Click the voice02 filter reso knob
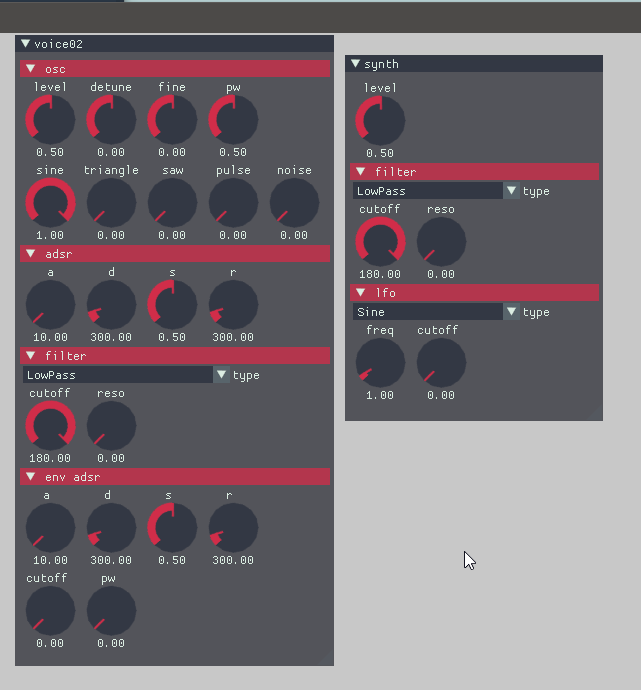This screenshot has height=690, width=641. tap(111, 426)
